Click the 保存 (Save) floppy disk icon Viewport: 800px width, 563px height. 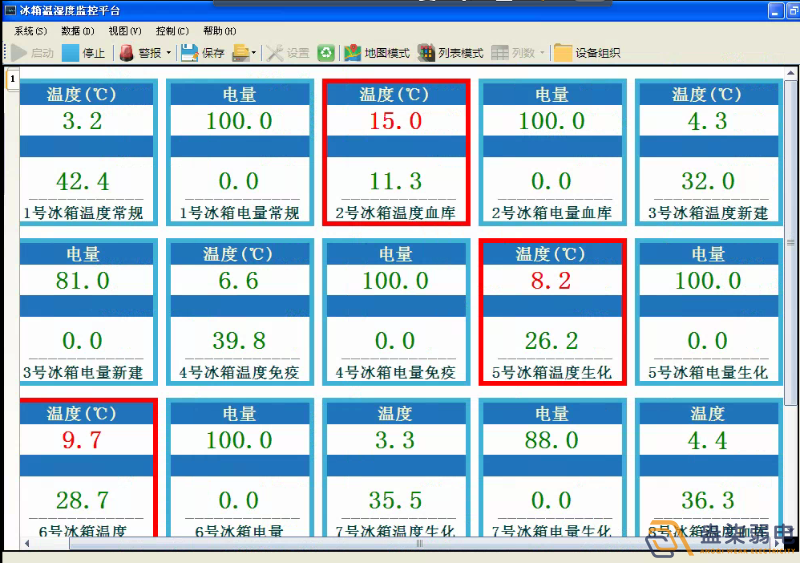189,53
